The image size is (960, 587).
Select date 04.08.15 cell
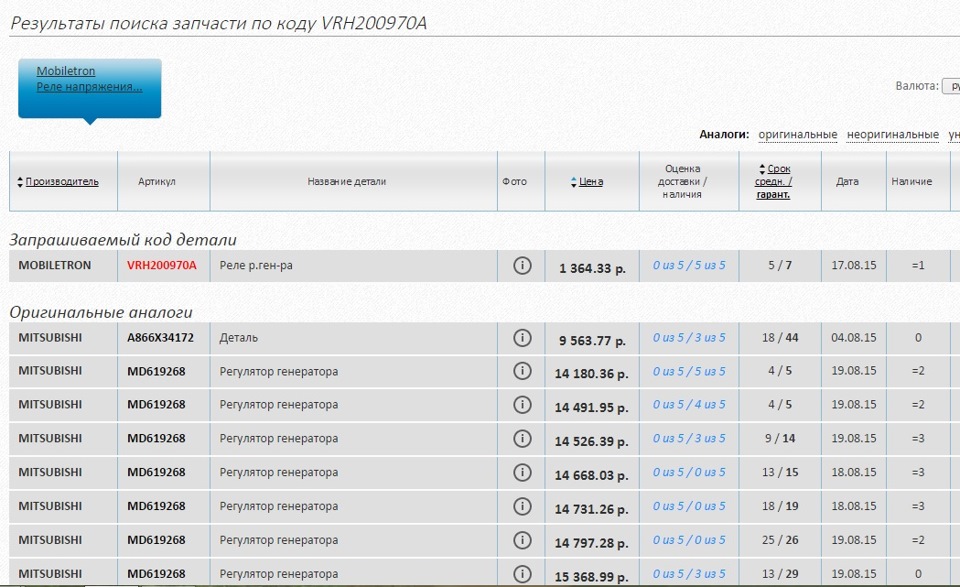[x=853, y=338]
